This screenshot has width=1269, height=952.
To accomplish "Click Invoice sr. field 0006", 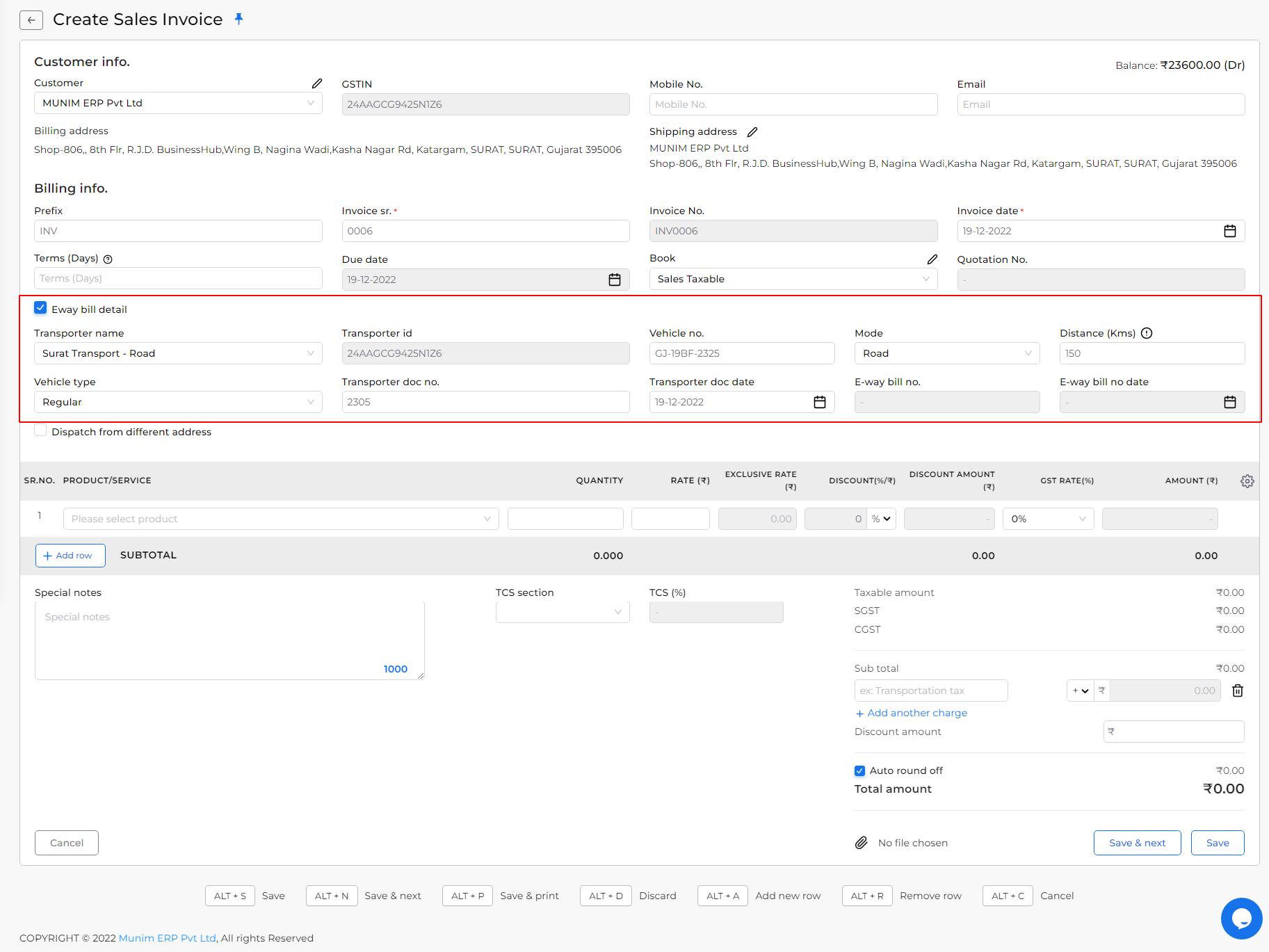I will 485,231.
